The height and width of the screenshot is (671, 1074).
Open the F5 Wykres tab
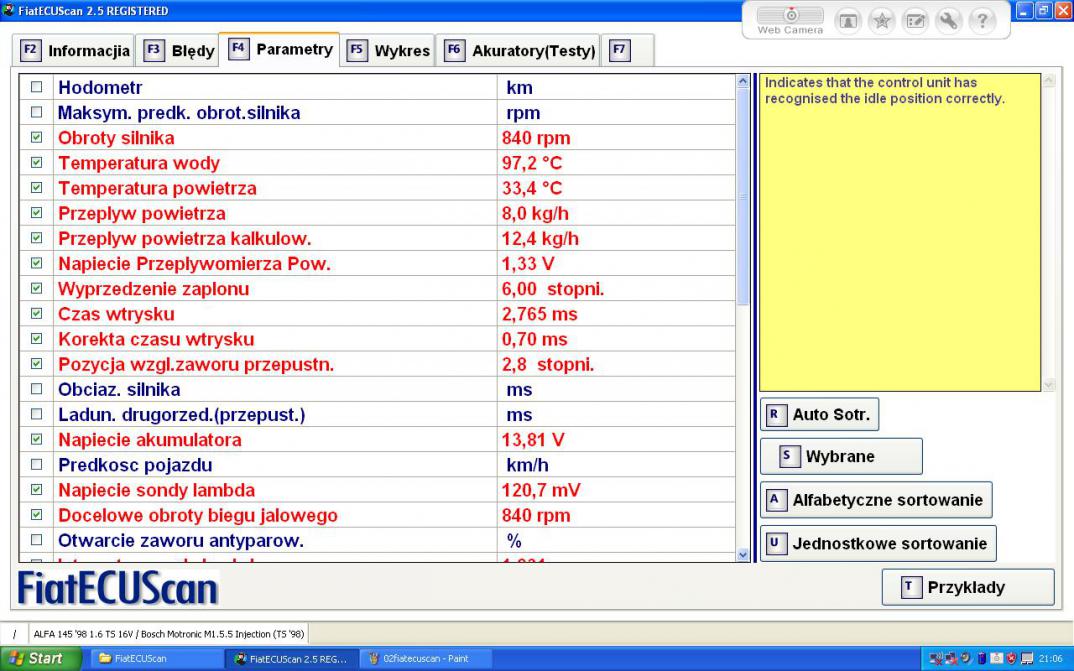387,51
